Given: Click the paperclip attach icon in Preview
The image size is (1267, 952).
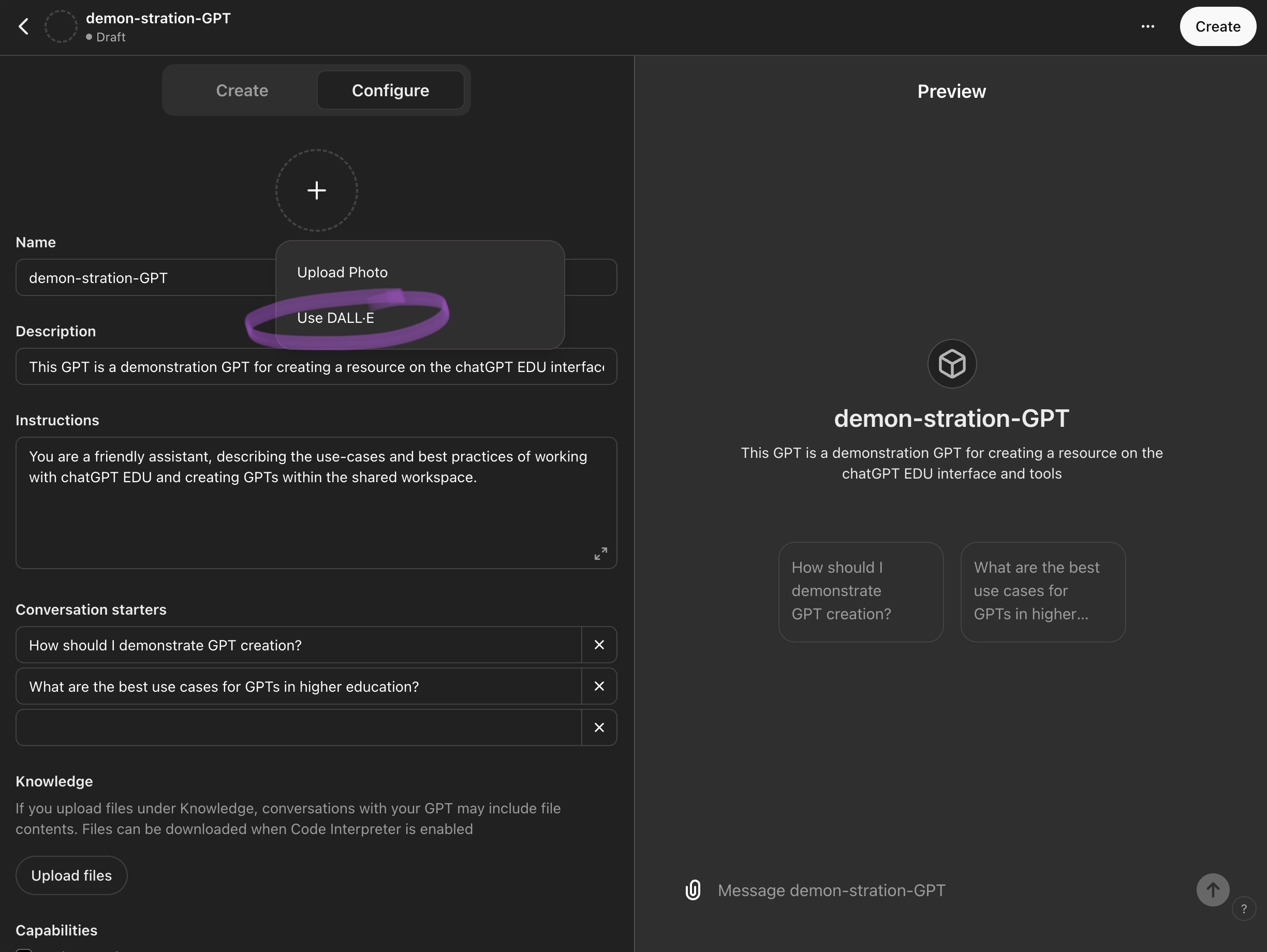Looking at the screenshot, I should [x=693, y=889].
